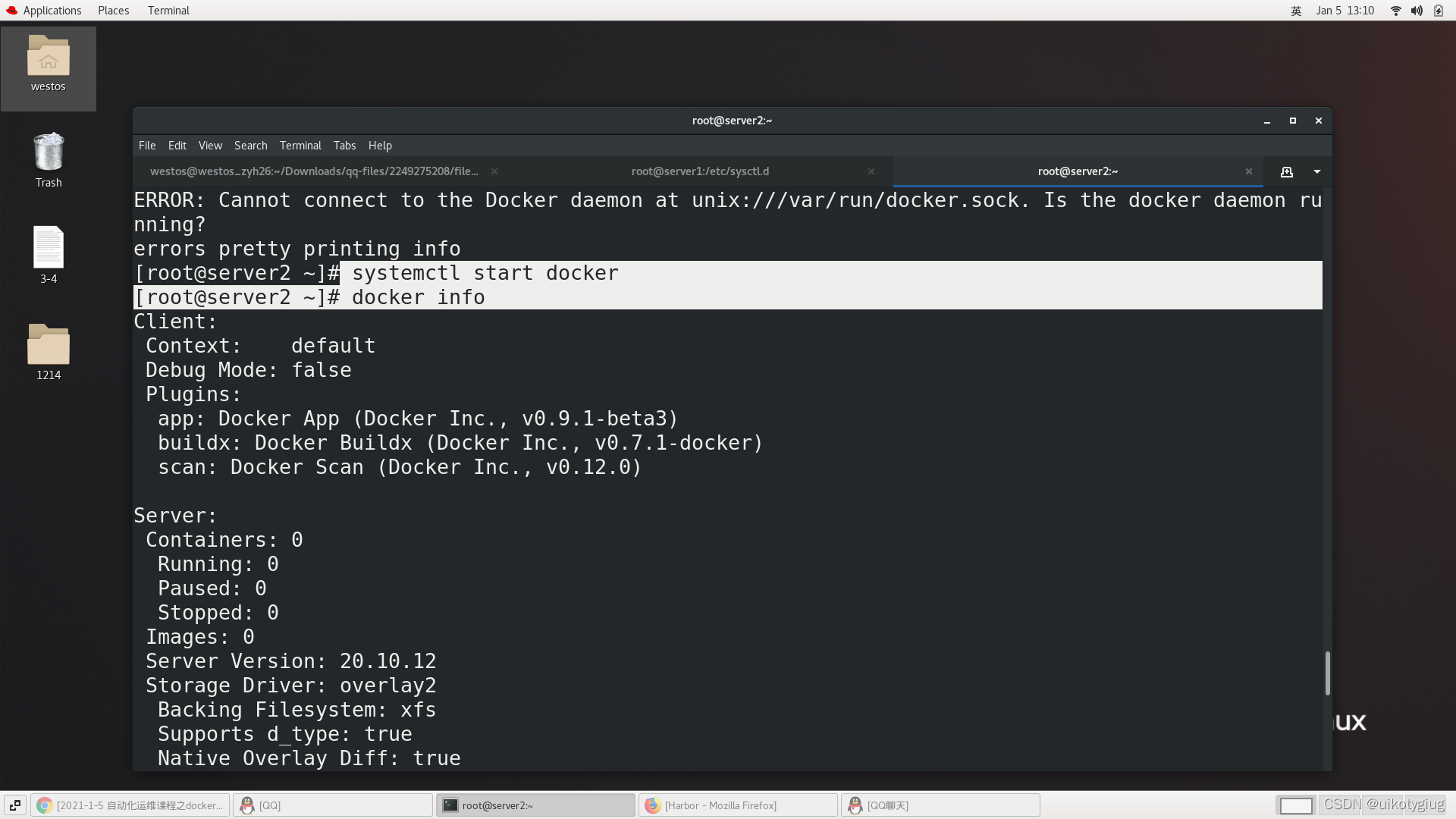Click the docker info command line

click(x=419, y=297)
